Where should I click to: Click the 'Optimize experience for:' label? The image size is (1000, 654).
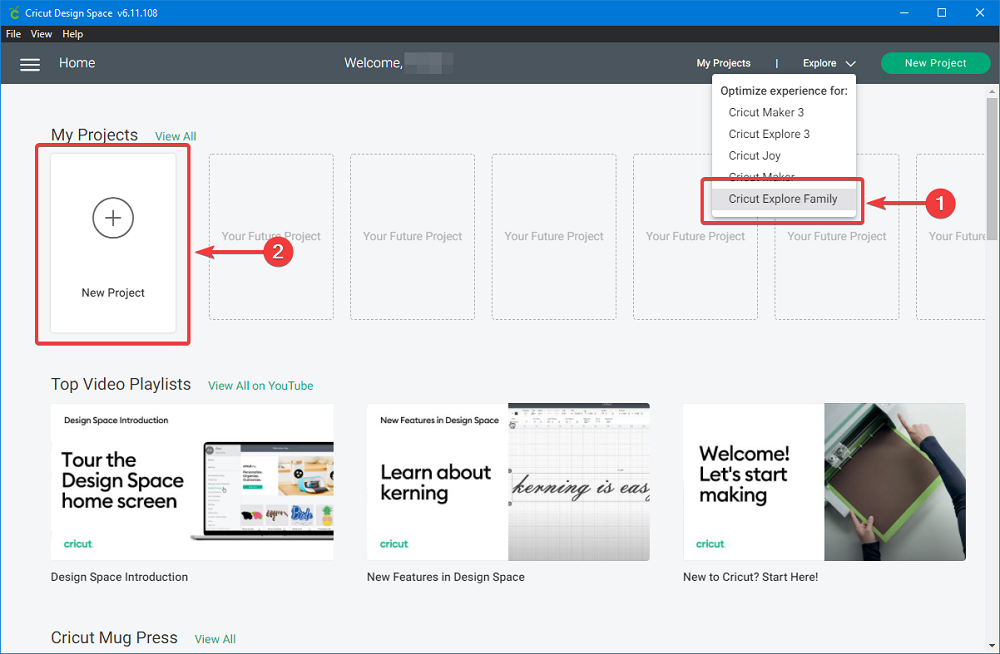tap(784, 91)
